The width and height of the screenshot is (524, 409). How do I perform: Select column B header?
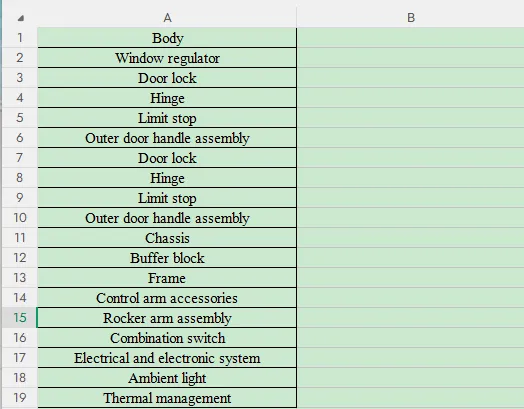(x=410, y=18)
